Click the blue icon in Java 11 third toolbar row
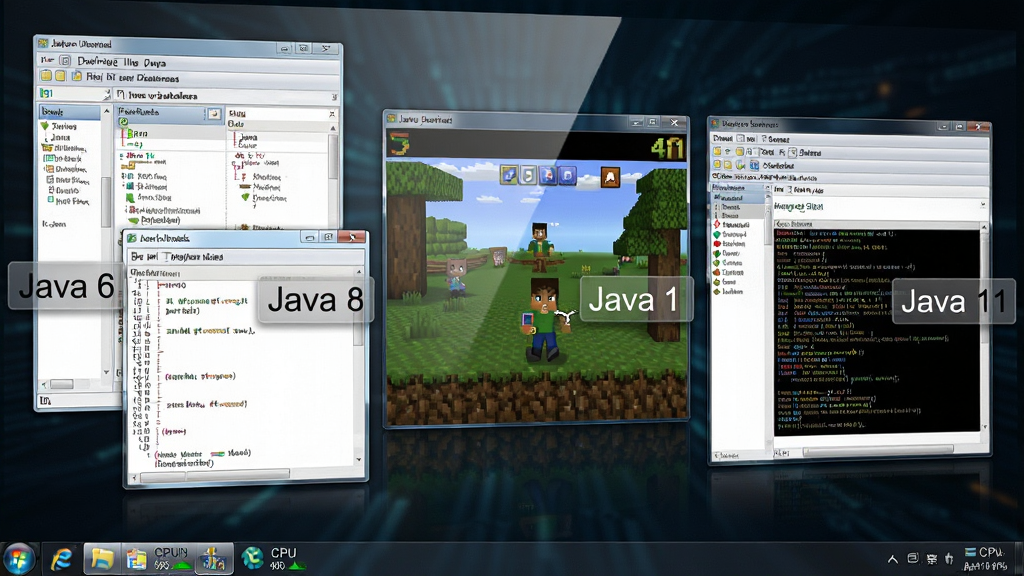 [x=754, y=165]
